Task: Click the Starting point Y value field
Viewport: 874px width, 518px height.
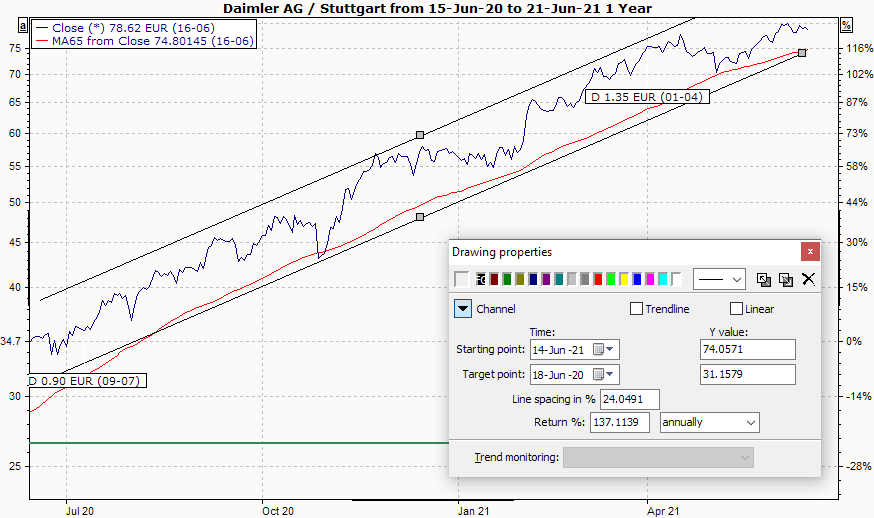Action: [x=748, y=349]
